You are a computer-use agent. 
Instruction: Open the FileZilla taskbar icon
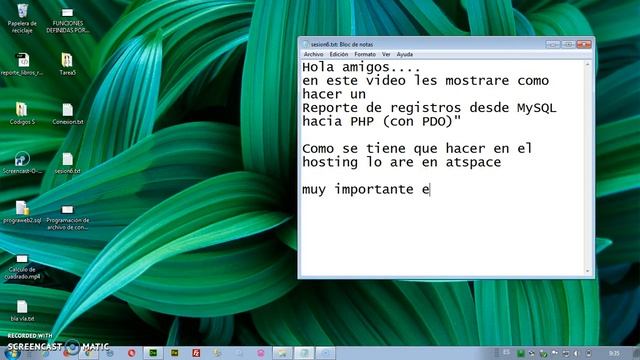[x=196, y=353]
